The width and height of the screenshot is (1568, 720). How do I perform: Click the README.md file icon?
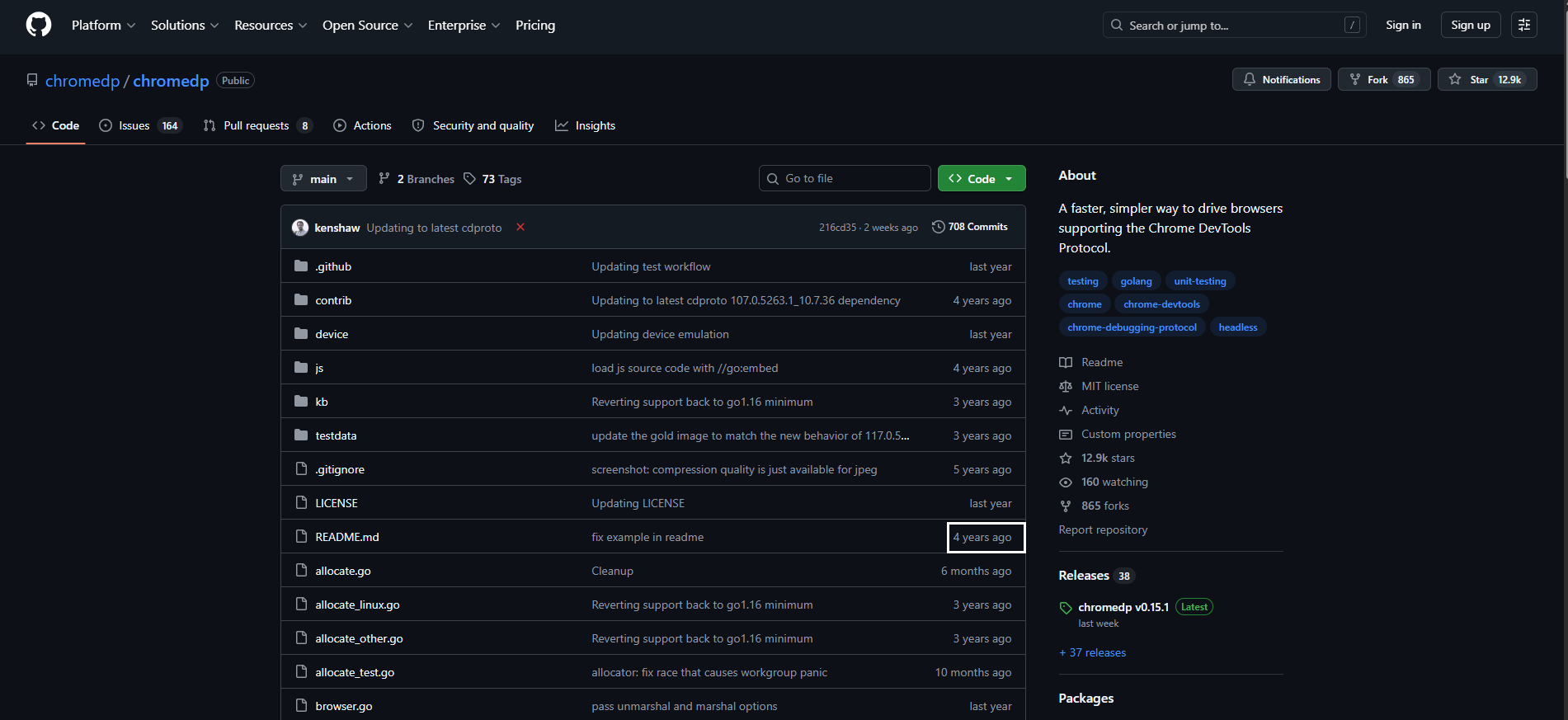pyautogui.click(x=301, y=536)
